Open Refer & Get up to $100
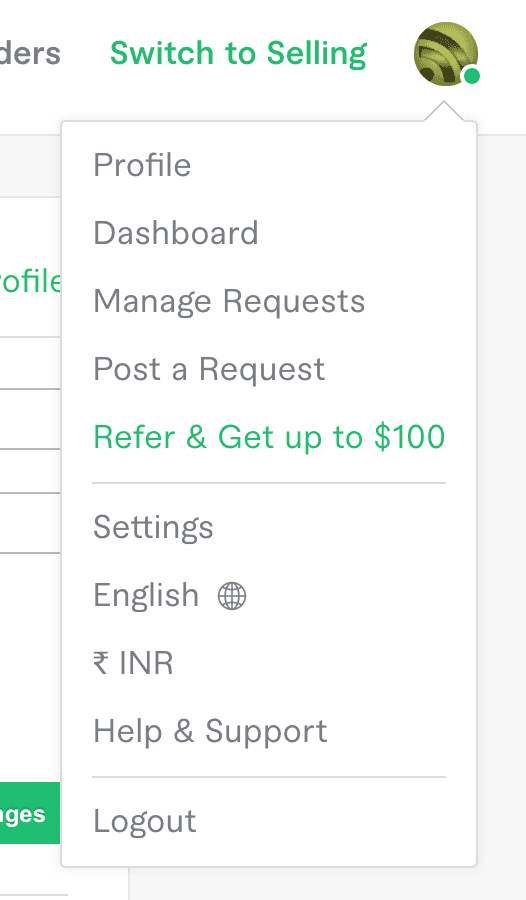The height and width of the screenshot is (900, 526). [x=269, y=437]
